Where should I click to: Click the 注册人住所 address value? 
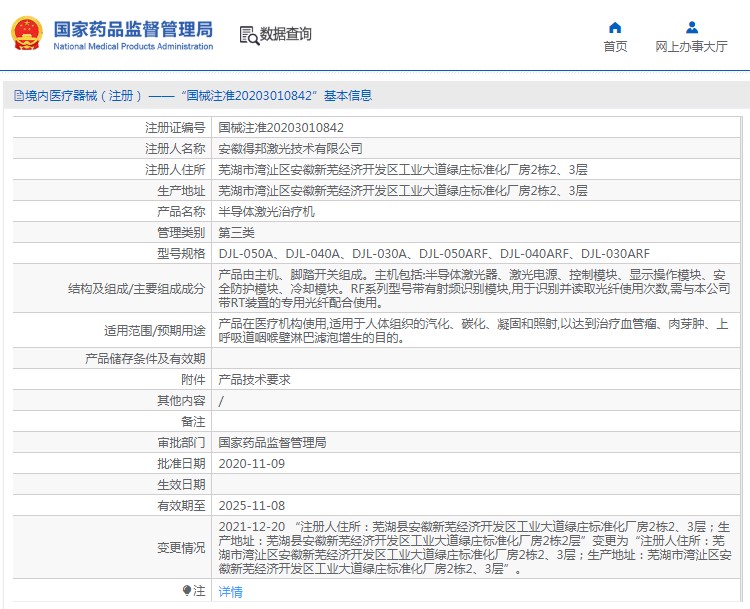[x=403, y=170]
